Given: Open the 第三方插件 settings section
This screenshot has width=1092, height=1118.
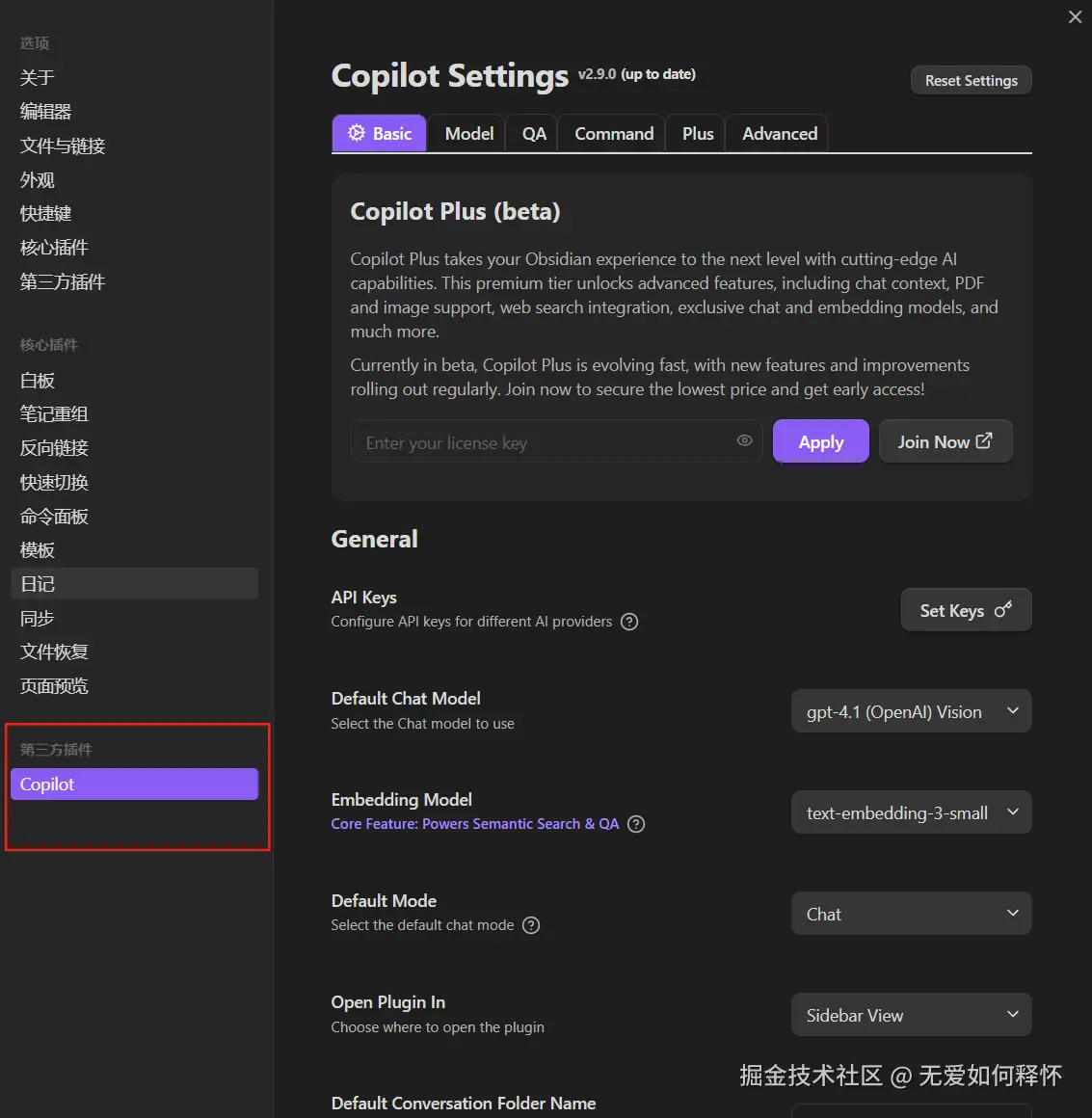Looking at the screenshot, I should (63, 282).
